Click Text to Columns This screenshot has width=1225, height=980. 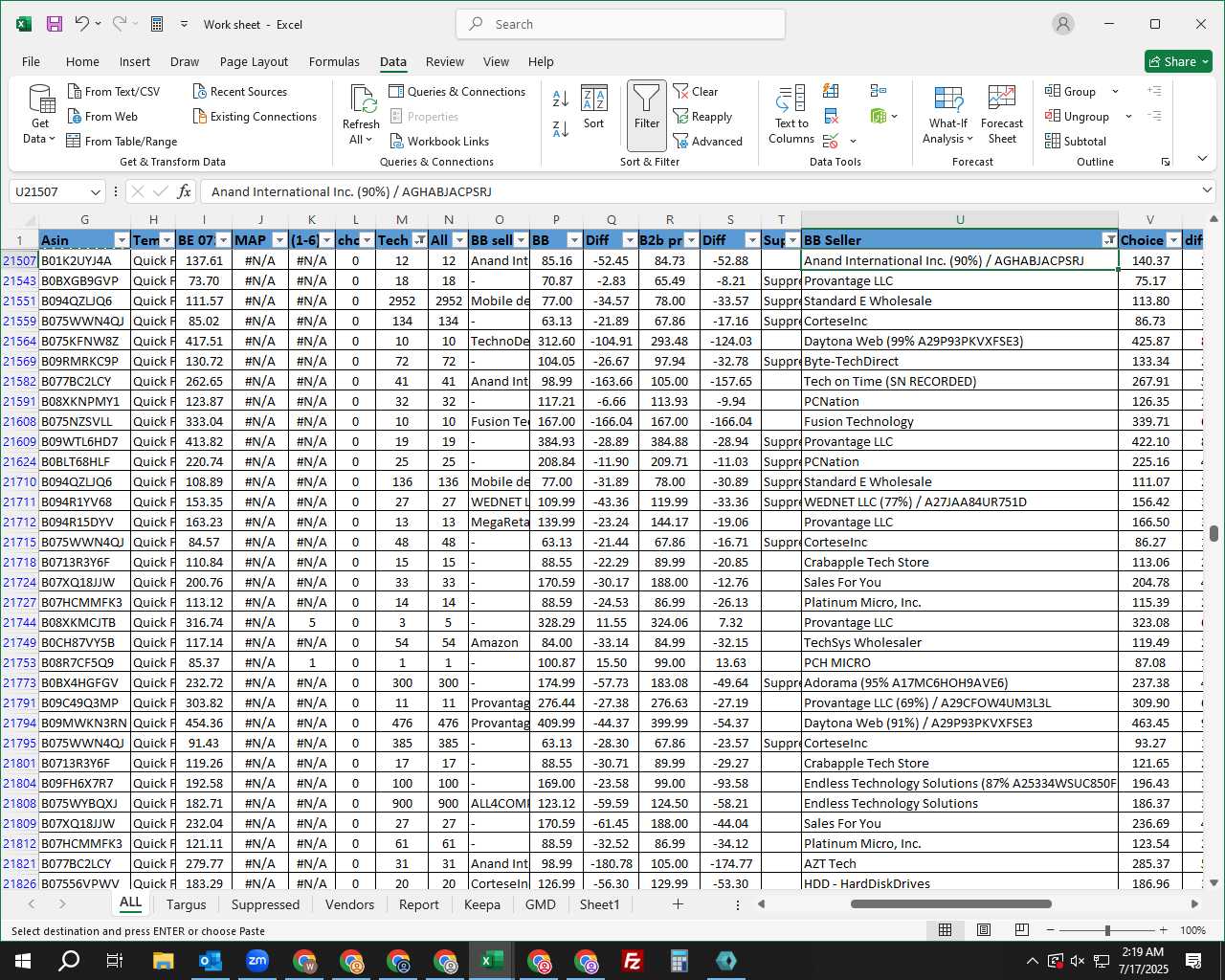point(791,115)
